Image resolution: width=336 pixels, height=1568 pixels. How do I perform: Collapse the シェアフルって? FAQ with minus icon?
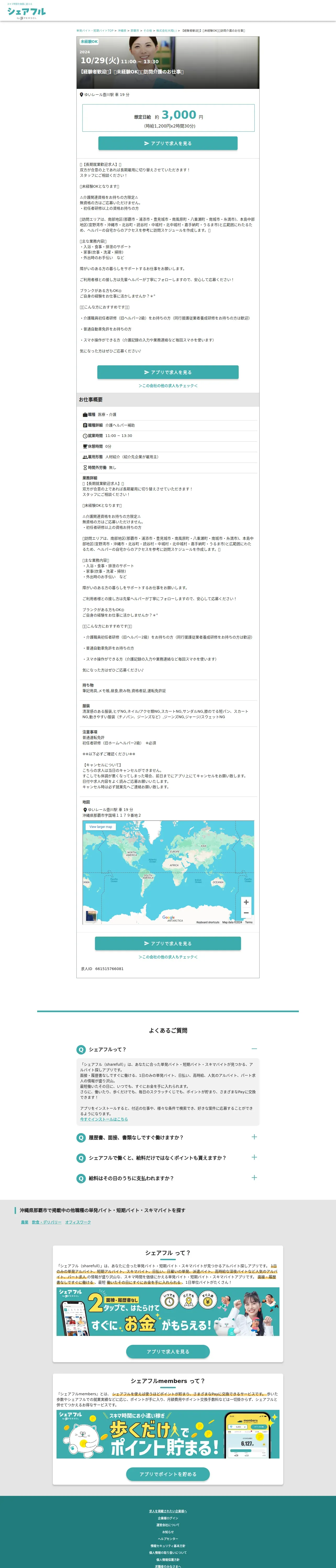click(x=254, y=1049)
